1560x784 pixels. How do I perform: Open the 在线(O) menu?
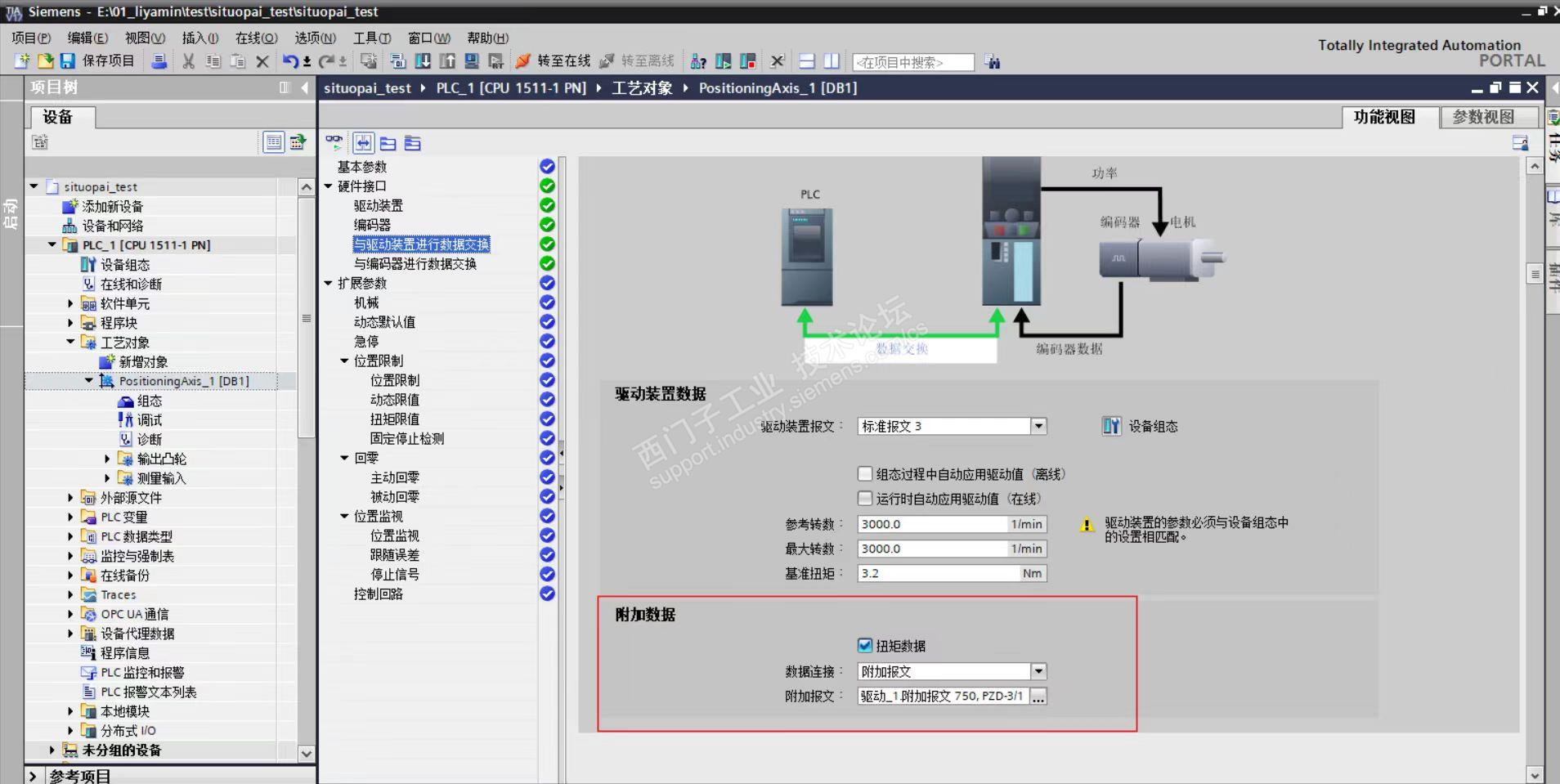[257, 38]
